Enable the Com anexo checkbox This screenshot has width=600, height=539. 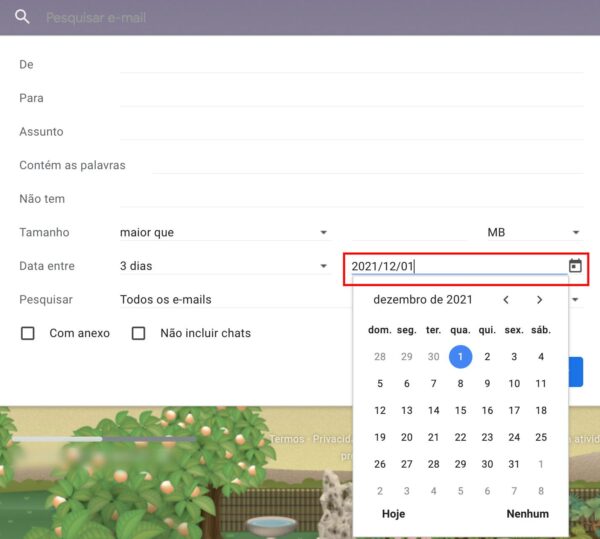[28, 333]
